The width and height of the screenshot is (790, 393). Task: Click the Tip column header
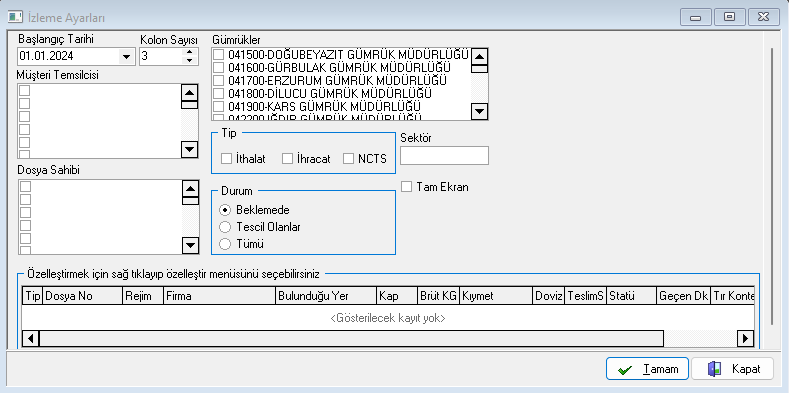[x=33, y=296]
